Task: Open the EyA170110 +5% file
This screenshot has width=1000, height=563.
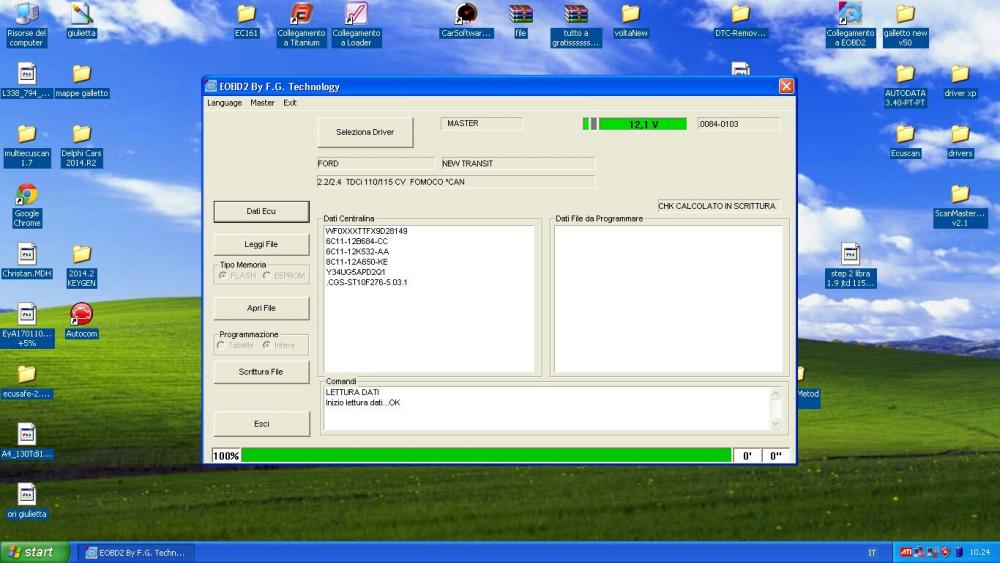Action: [26, 326]
